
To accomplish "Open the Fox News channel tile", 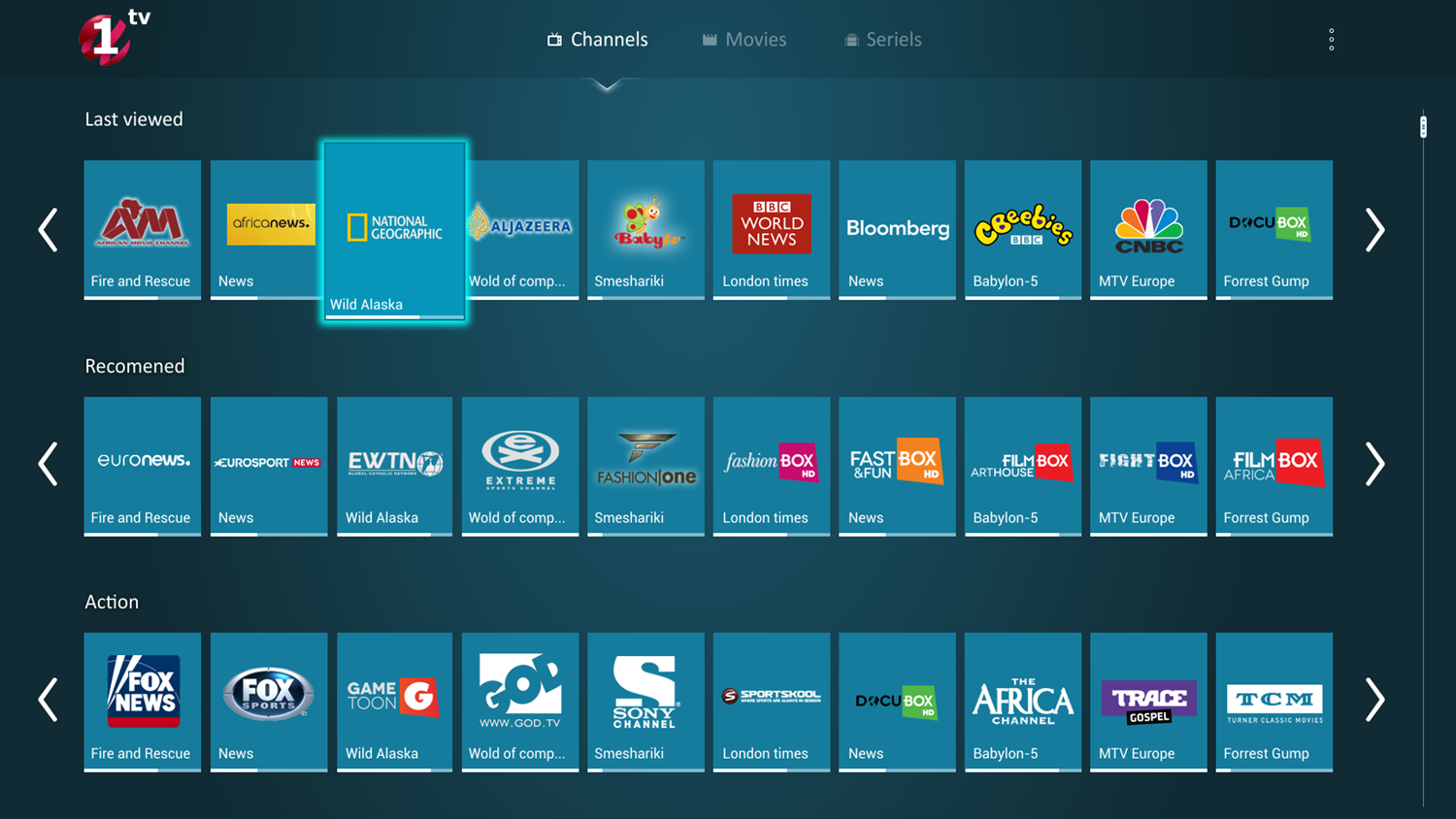I will 143,702.
